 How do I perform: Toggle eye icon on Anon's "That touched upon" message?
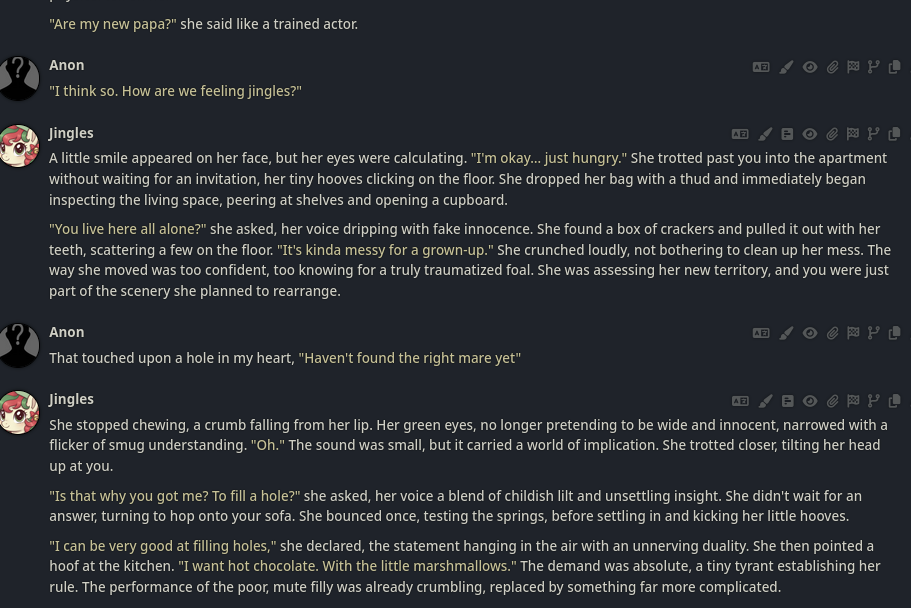pyautogui.click(x=810, y=333)
